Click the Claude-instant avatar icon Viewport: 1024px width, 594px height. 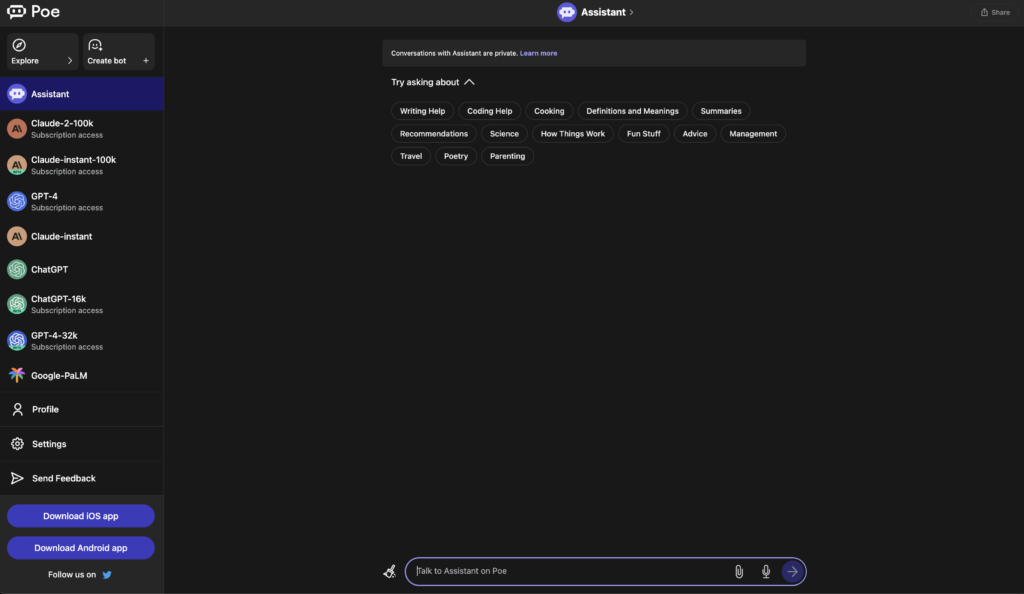(17, 236)
